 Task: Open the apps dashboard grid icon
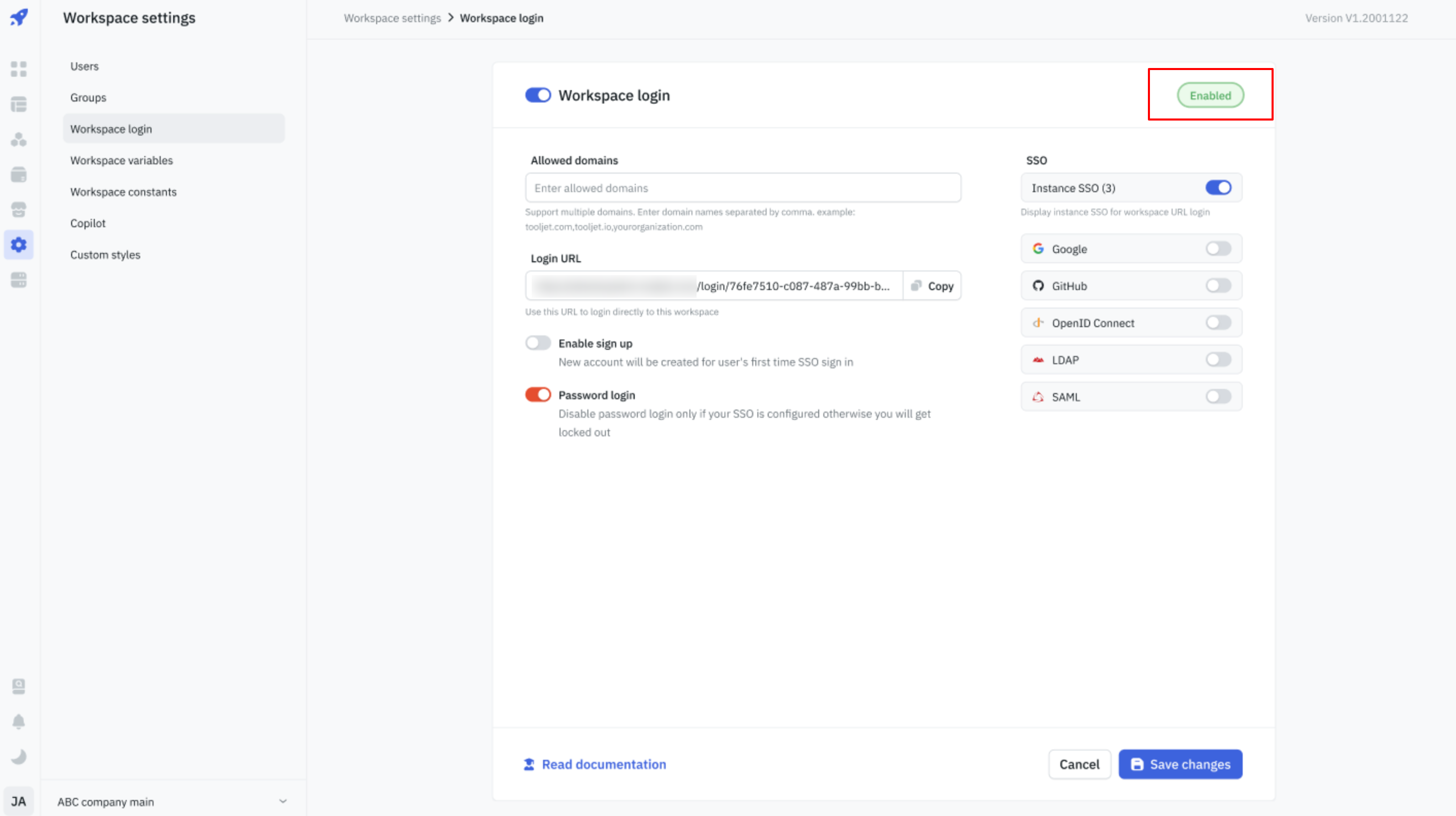pyautogui.click(x=19, y=69)
